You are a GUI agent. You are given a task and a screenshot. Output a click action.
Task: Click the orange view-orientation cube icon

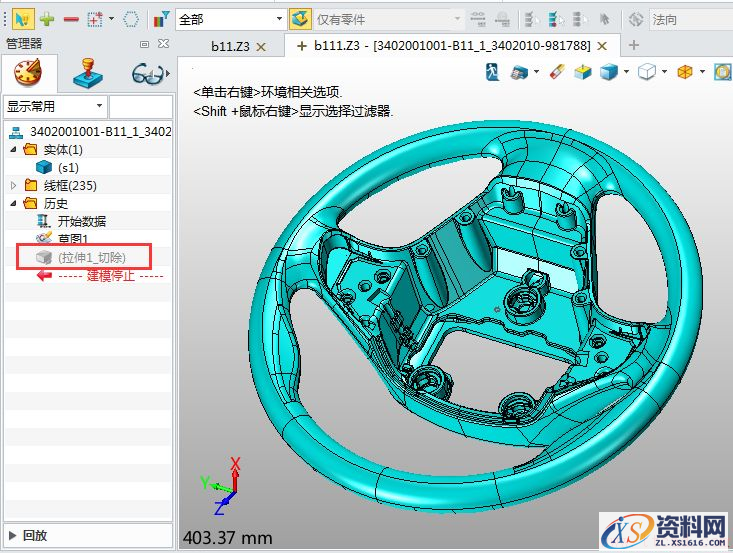[685, 72]
